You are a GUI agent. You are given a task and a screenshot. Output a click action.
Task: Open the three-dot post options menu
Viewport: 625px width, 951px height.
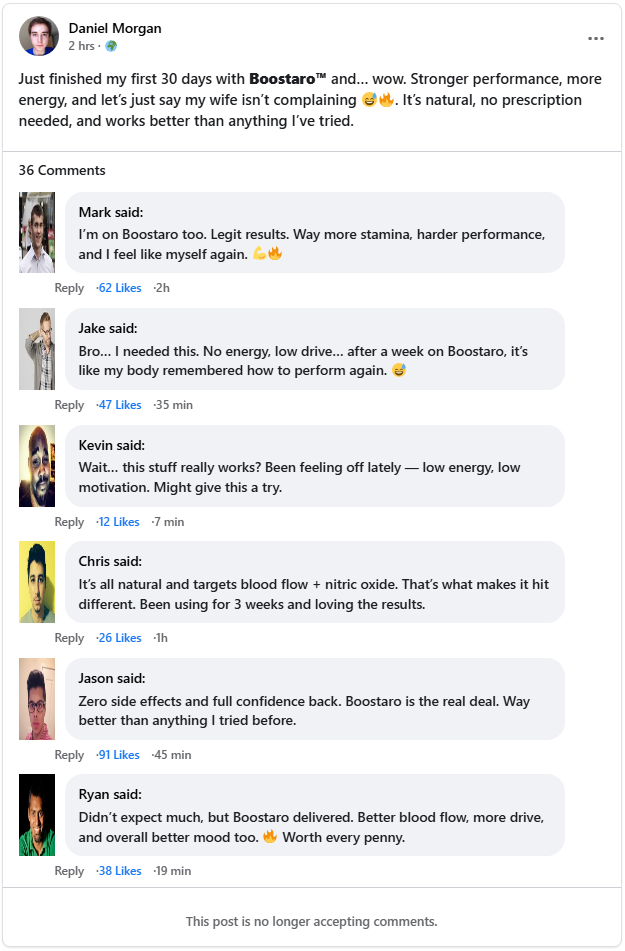point(596,39)
